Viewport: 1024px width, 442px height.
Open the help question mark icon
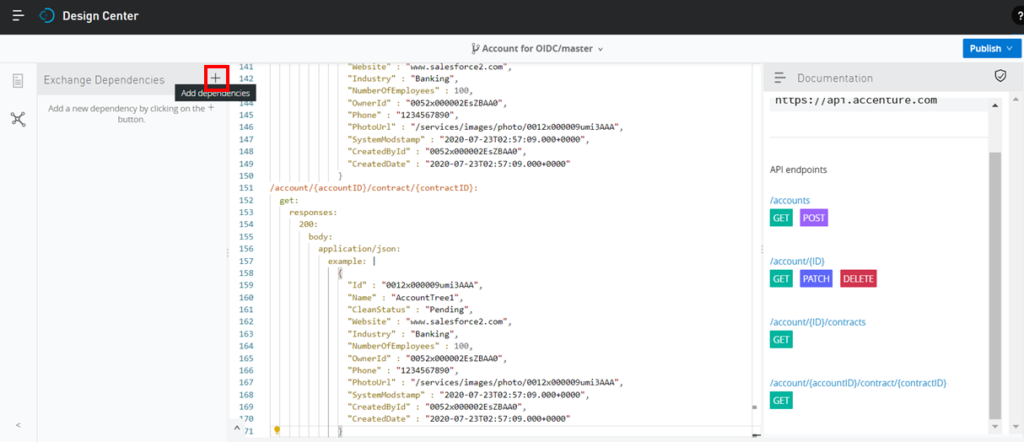click(x=1017, y=16)
